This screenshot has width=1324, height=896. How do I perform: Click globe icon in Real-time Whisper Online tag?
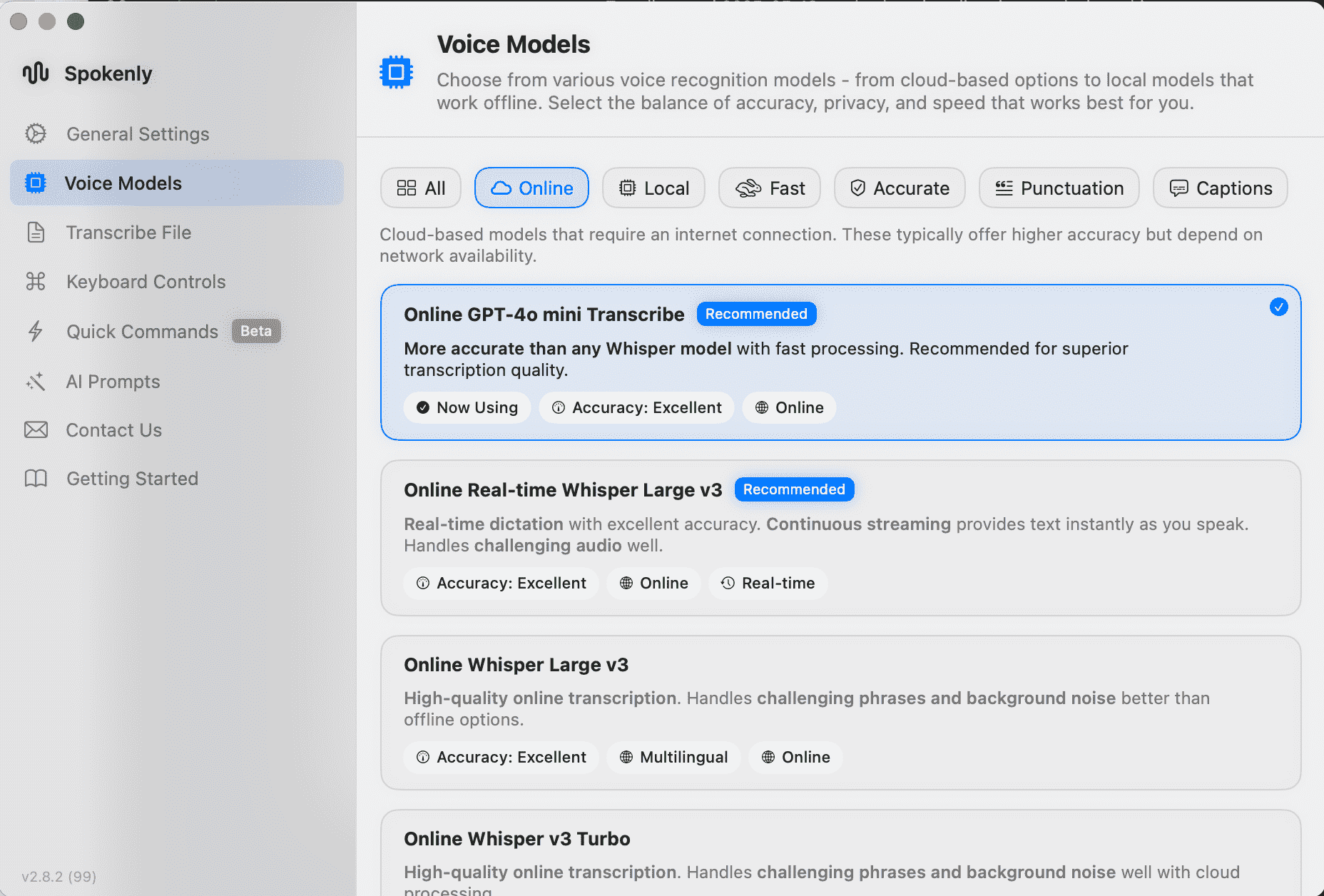[626, 583]
